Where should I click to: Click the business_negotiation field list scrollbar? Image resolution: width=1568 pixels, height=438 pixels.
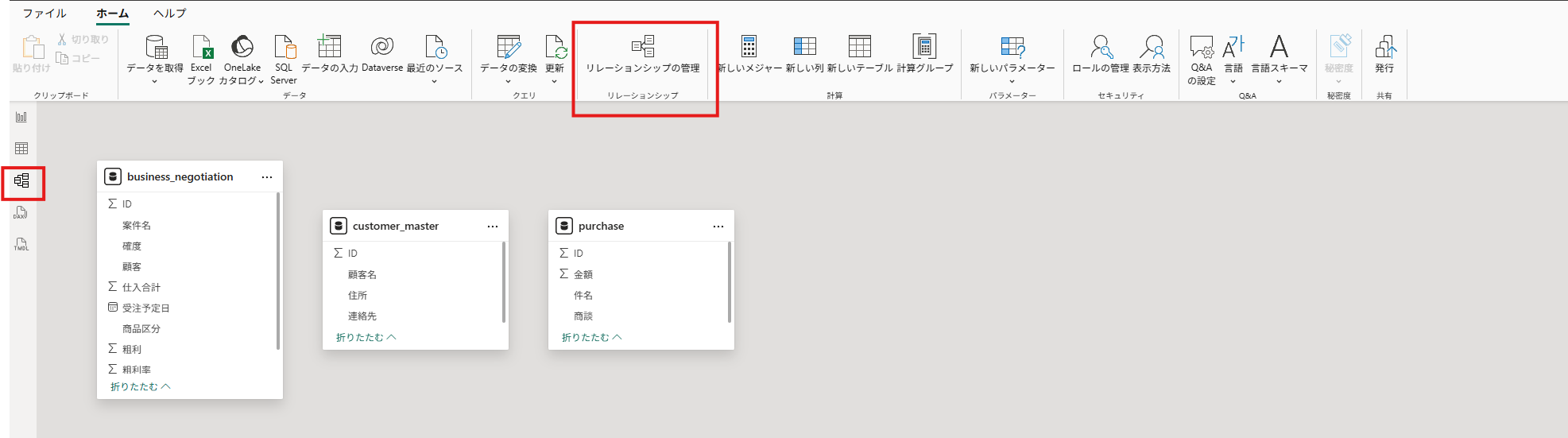point(278,270)
